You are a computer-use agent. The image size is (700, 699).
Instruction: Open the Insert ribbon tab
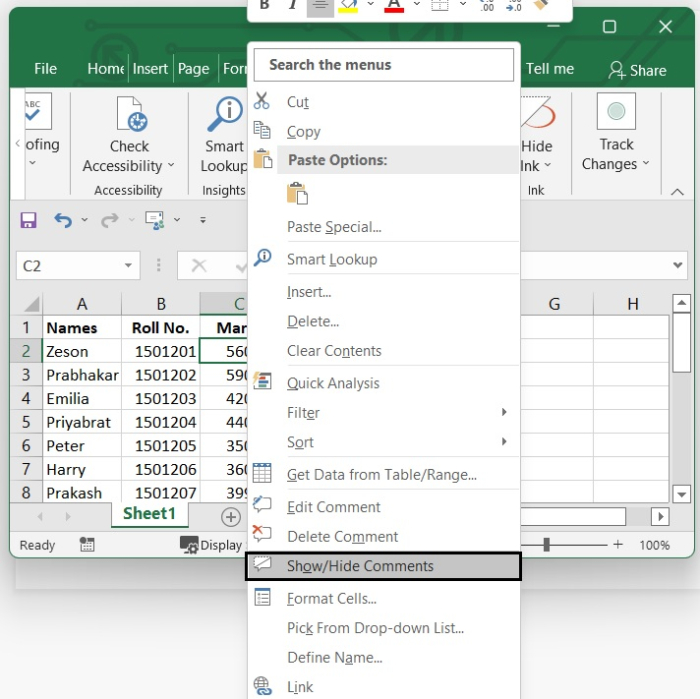click(x=150, y=69)
